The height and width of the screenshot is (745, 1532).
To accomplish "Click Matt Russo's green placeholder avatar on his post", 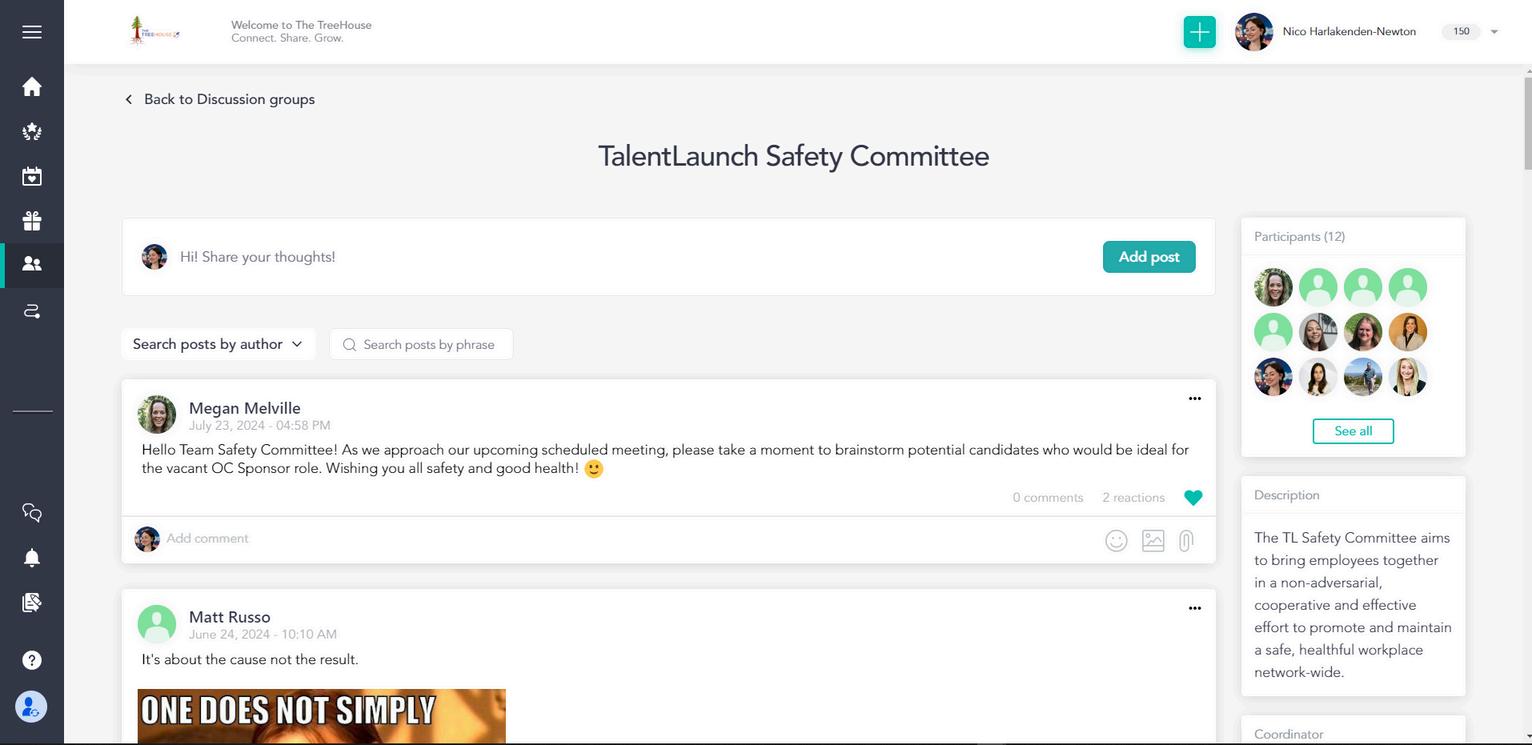I will click(157, 624).
